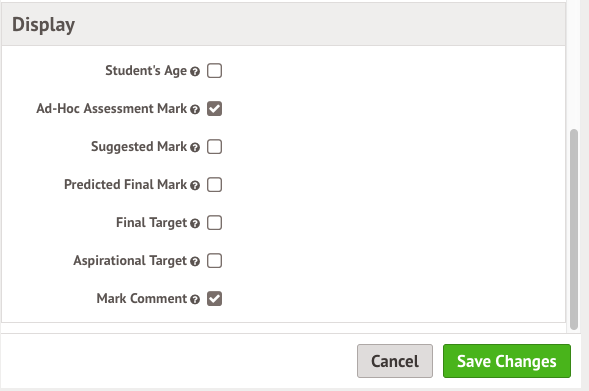Screen dimensions: 589x391
Task: Disable the Mark Comment checkbox
Action: (x=214, y=299)
